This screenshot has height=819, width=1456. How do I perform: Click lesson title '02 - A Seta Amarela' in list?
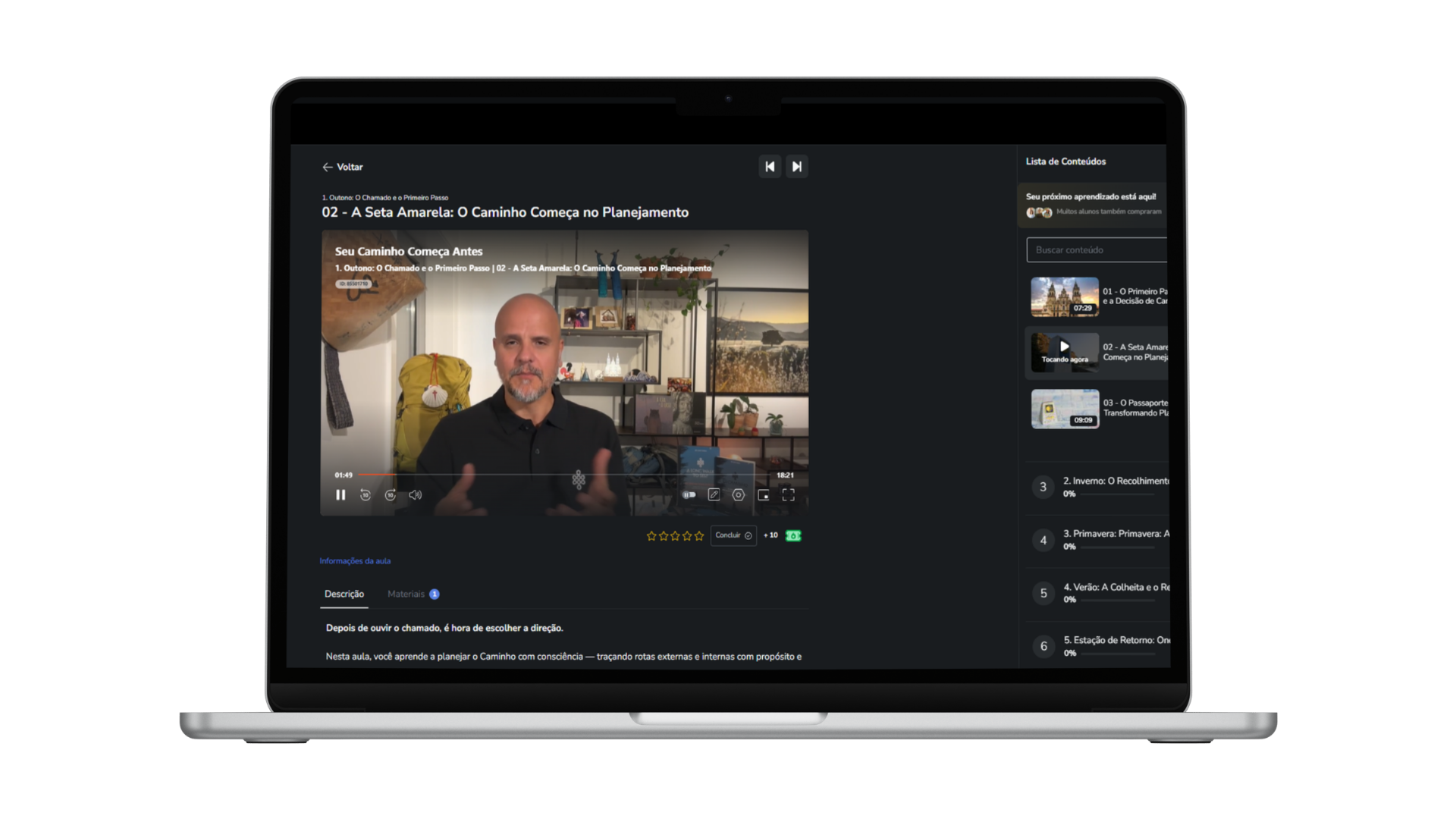(1135, 352)
